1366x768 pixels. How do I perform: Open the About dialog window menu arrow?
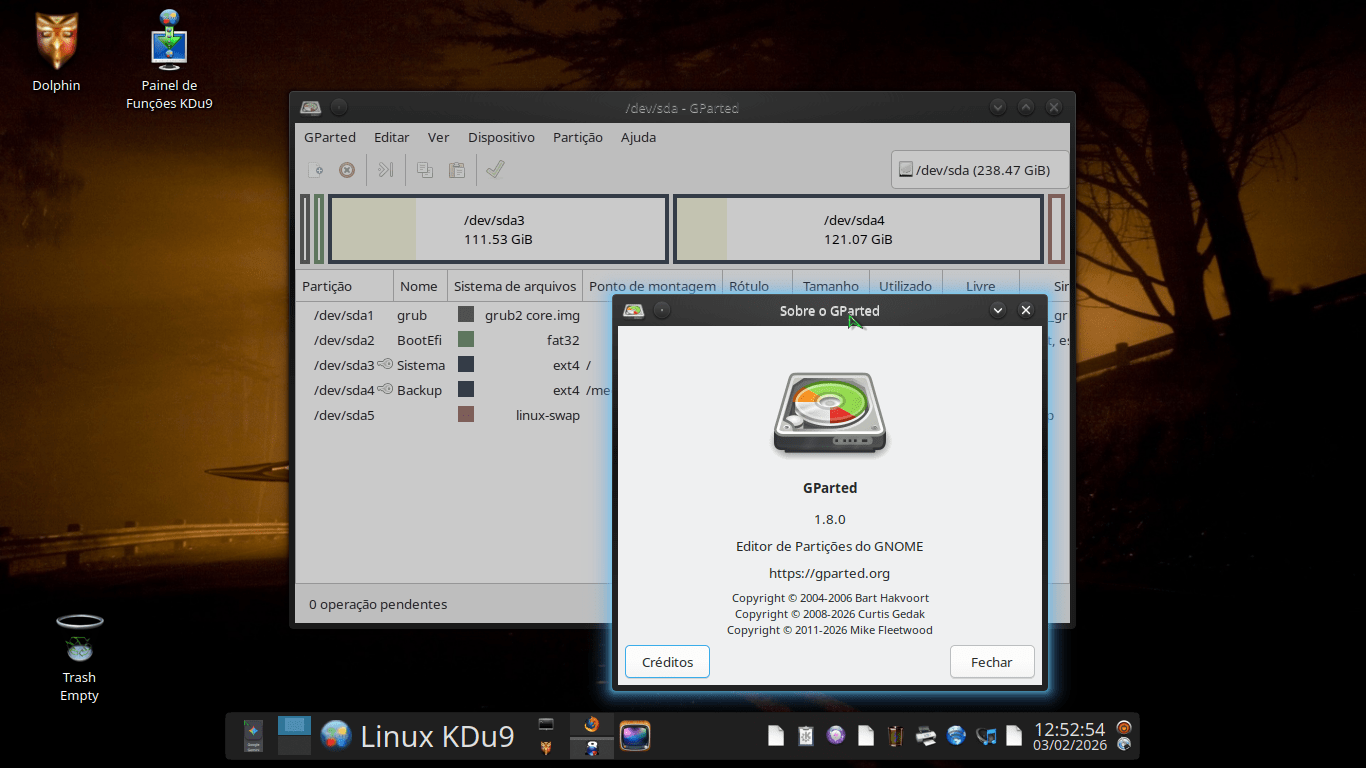pos(997,311)
